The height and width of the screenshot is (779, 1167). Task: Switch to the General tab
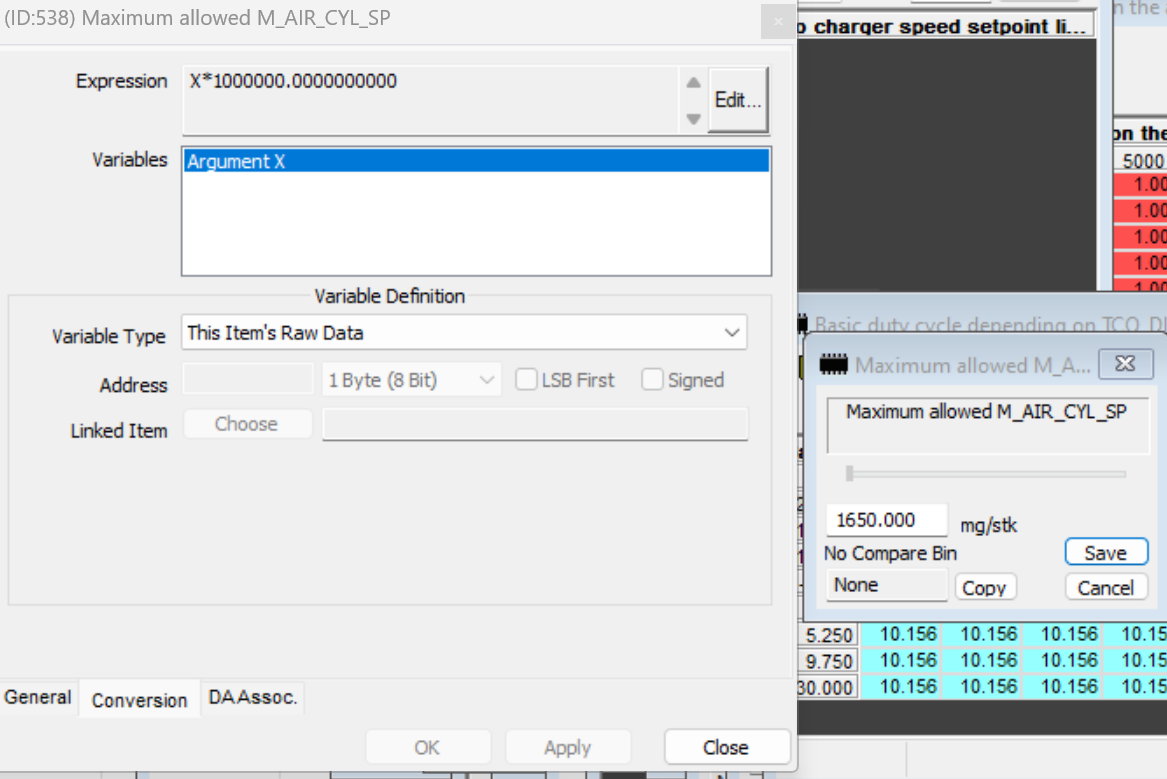coord(38,697)
